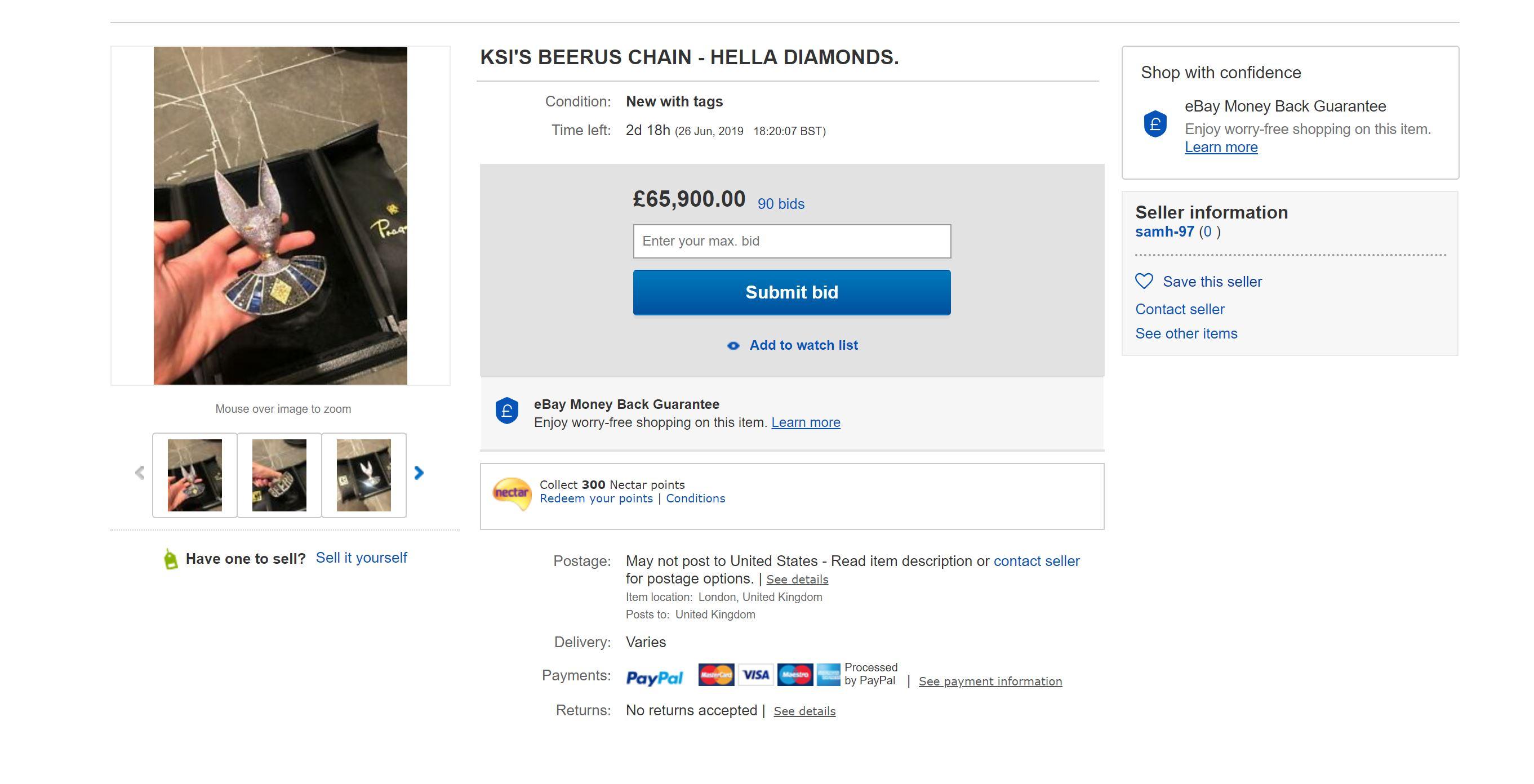Open seller samh-97 profile
Viewport: 1534px width, 784px height.
pos(1164,231)
